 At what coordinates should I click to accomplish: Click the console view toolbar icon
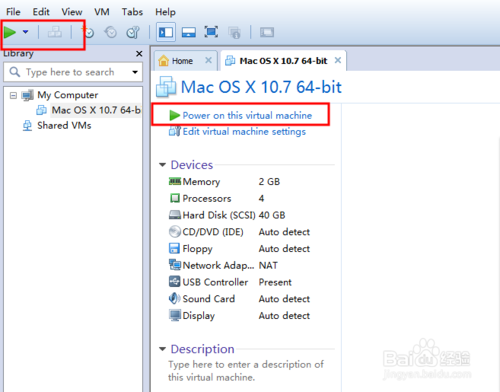pos(267,32)
